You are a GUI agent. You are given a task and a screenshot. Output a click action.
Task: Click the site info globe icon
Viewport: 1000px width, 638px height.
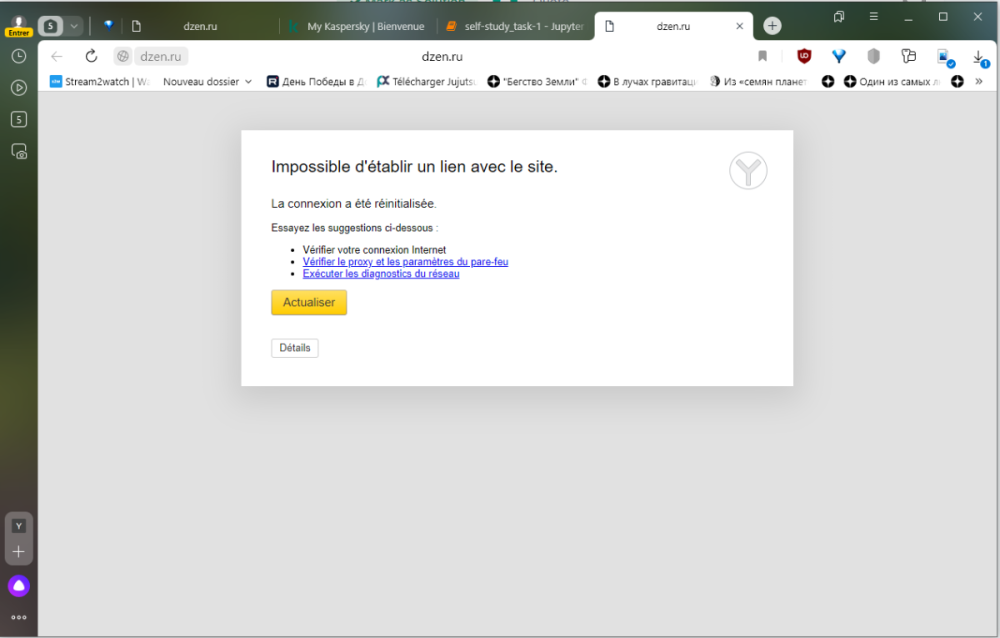[x=123, y=56]
